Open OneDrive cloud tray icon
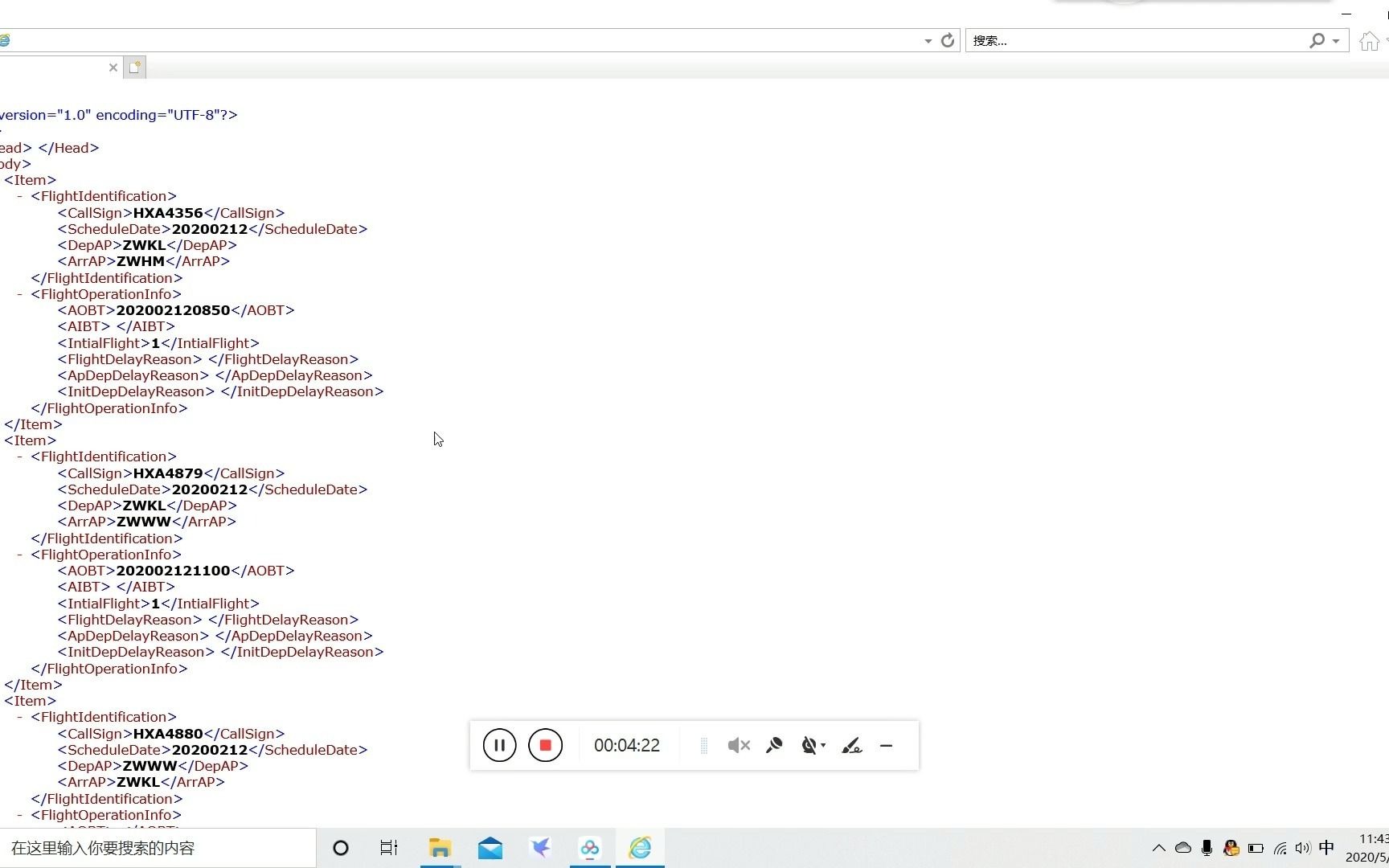 tap(1183, 848)
